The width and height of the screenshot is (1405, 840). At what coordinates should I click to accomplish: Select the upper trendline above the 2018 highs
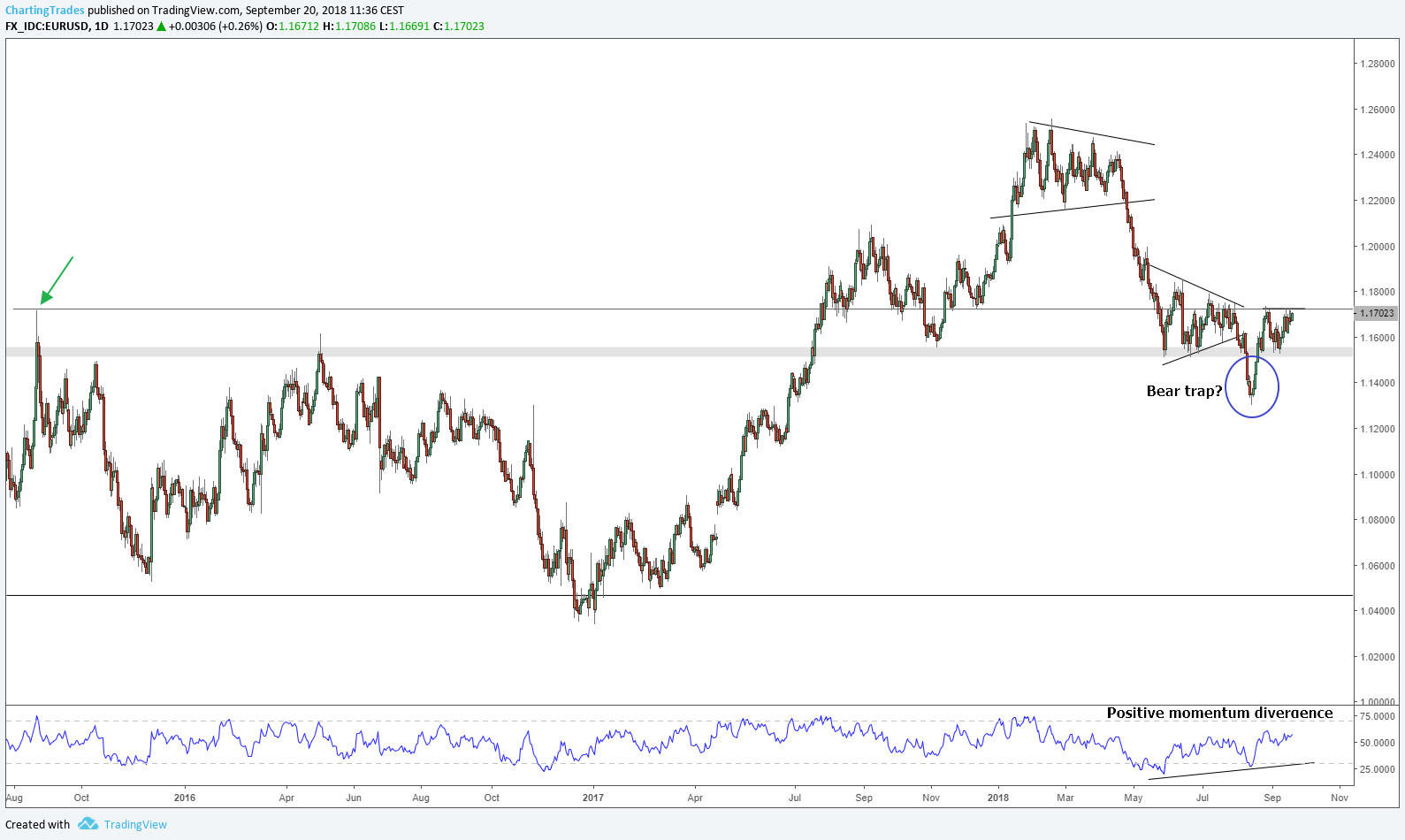click(1092, 134)
